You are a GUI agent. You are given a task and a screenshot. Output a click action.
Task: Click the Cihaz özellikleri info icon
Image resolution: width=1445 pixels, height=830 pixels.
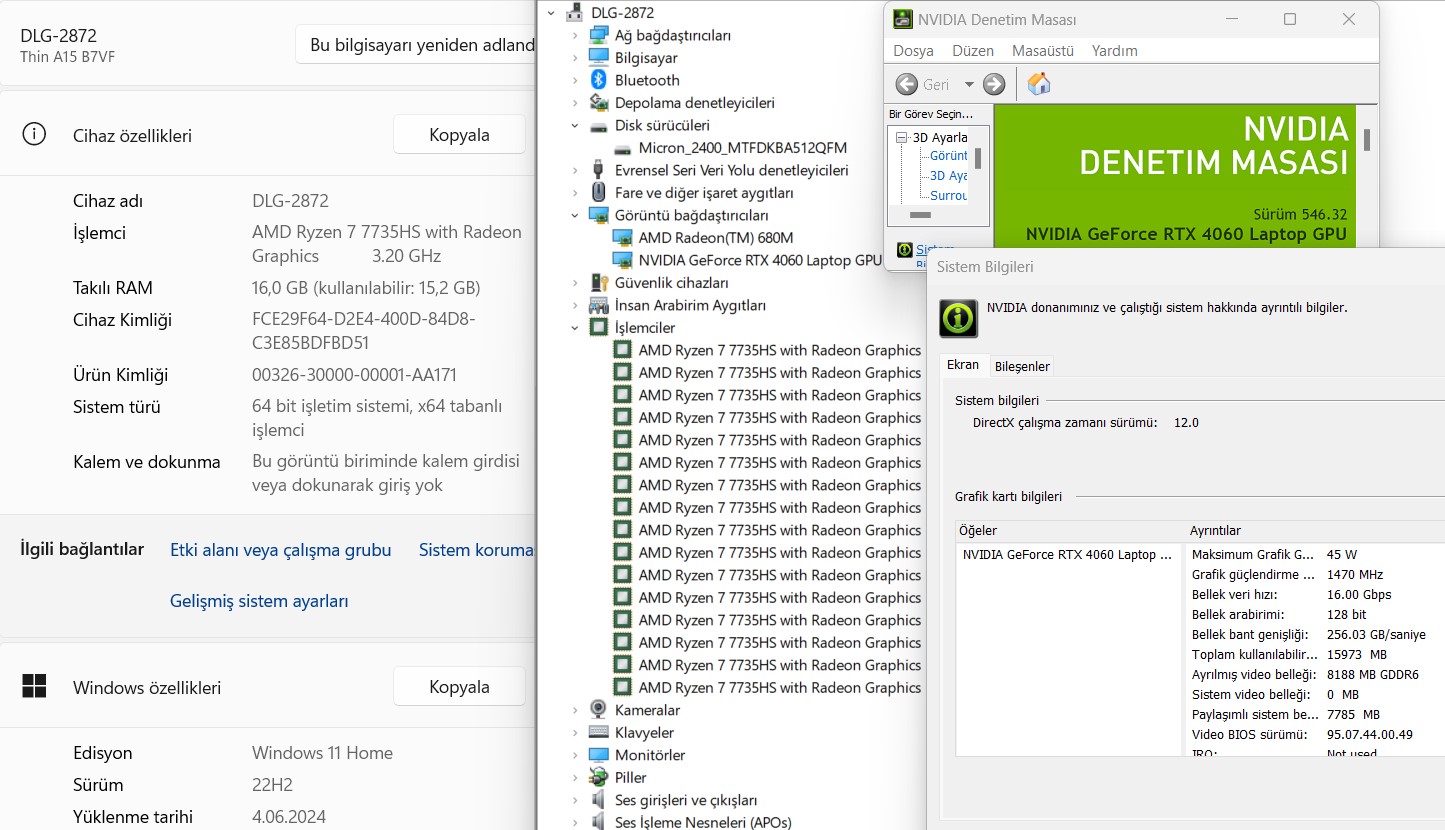point(34,135)
